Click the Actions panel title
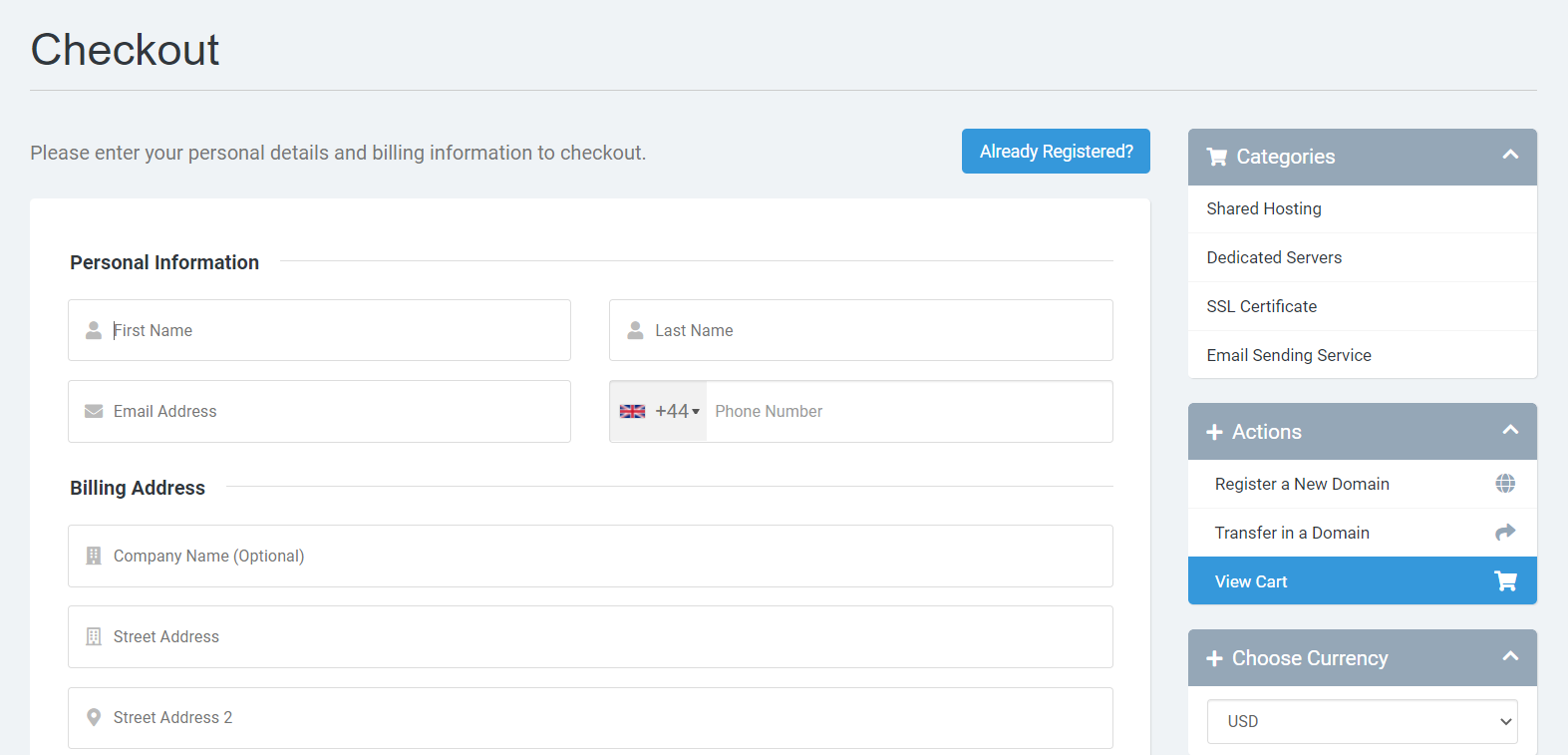 (1267, 432)
